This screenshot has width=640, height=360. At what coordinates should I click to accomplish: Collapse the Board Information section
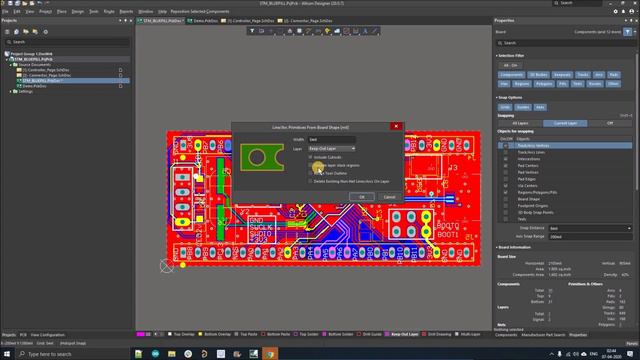[497, 247]
